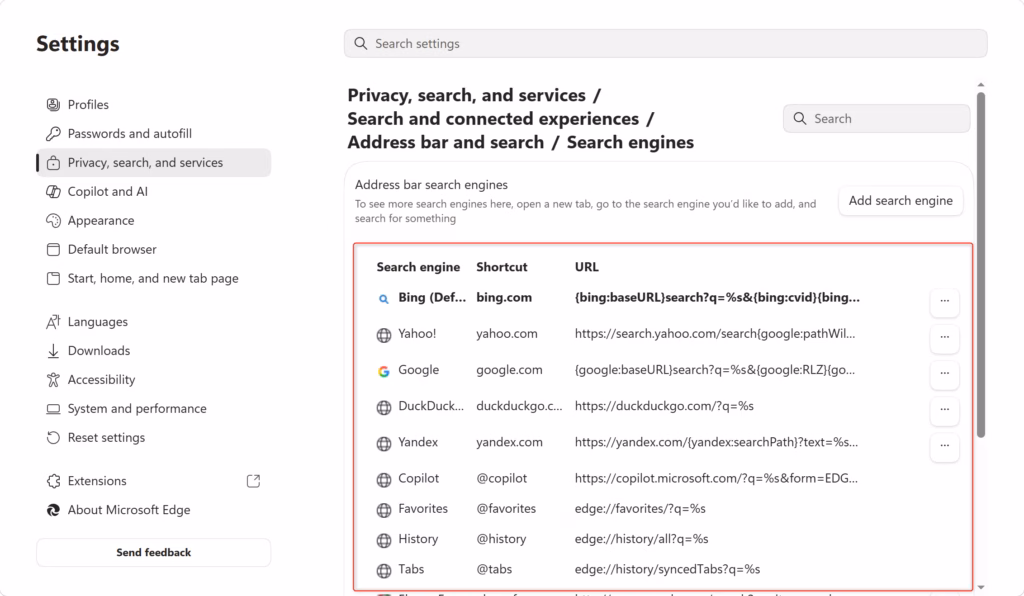Go back to Privacy, search, and services breadcrumb
This screenshot has width=1024, height=596.
point(466,95)
